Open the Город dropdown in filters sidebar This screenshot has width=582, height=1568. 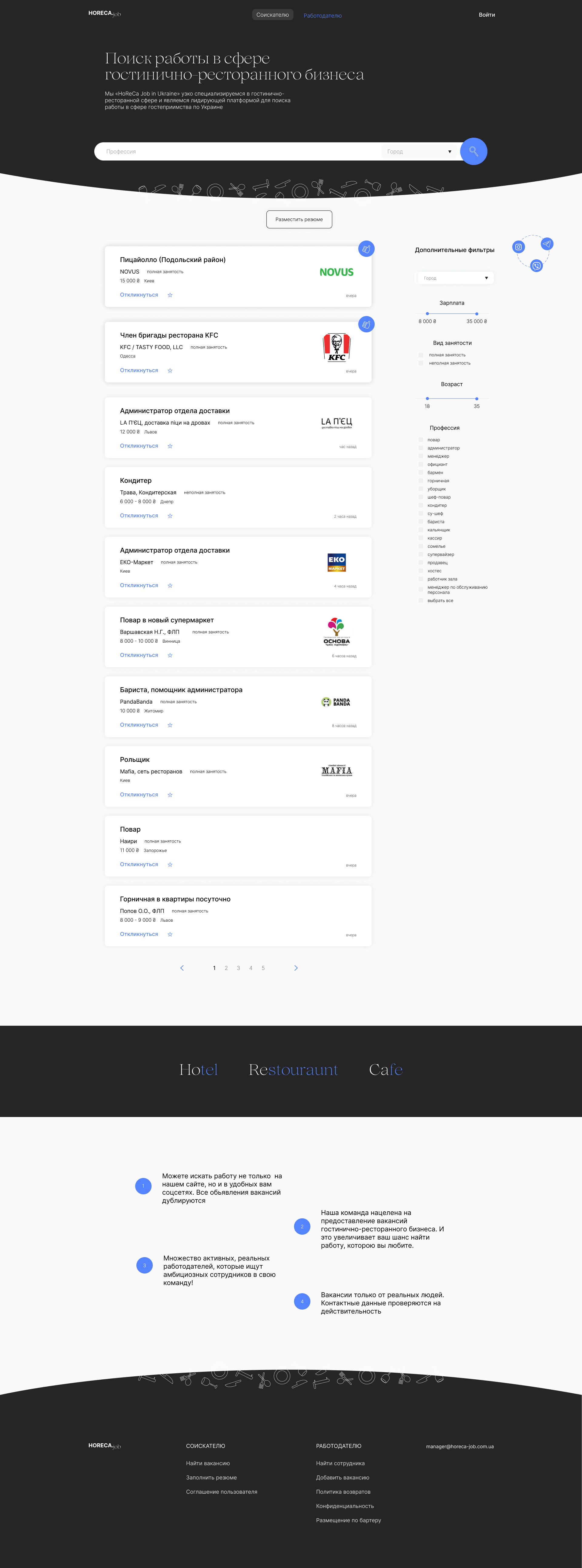coord(455,278)
